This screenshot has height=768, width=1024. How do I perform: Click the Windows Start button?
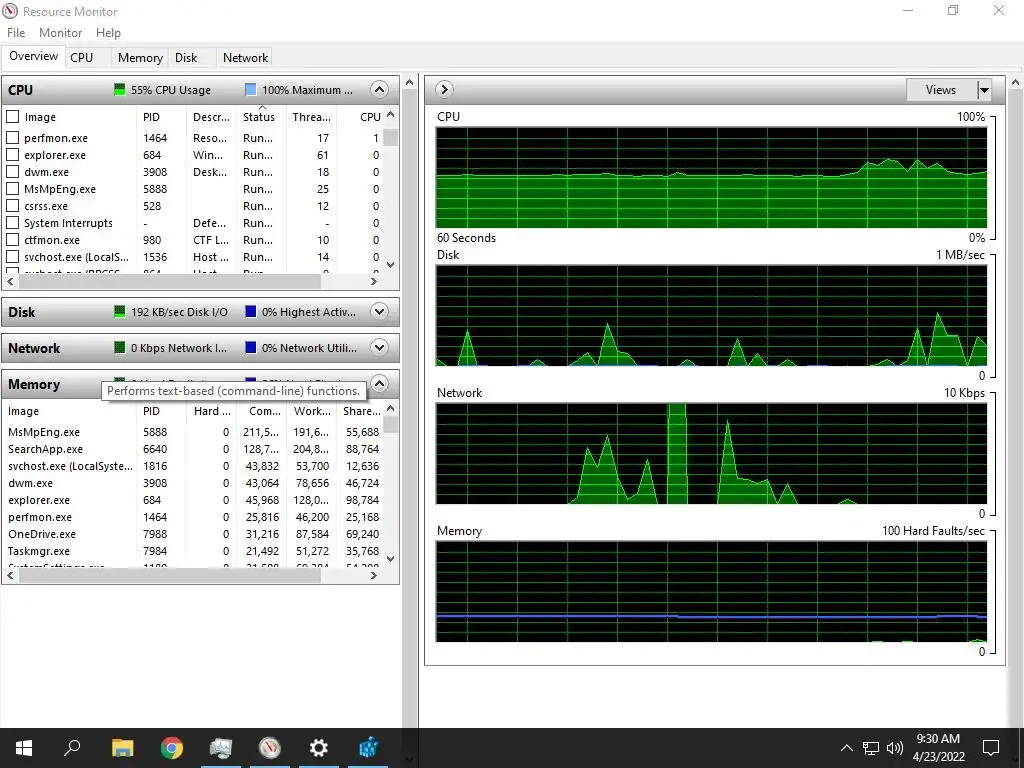tap(24, 748)
